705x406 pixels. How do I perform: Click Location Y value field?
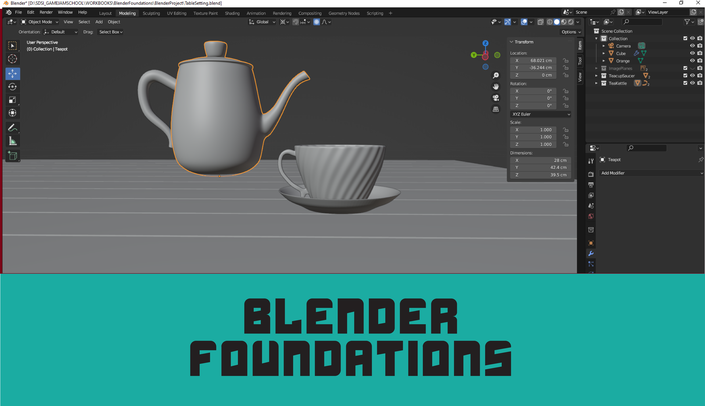tap(533, 67)
